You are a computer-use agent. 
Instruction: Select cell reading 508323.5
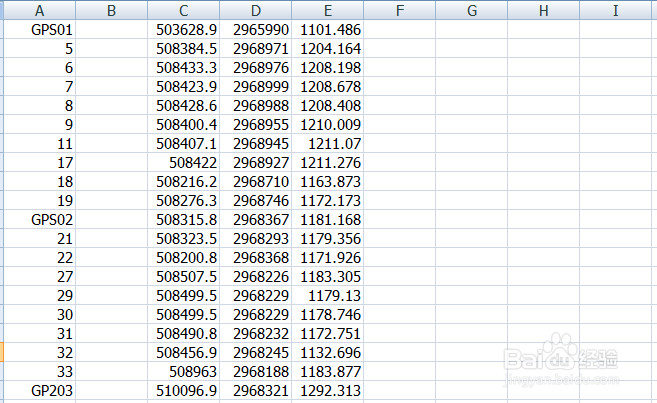coord(184,238)
